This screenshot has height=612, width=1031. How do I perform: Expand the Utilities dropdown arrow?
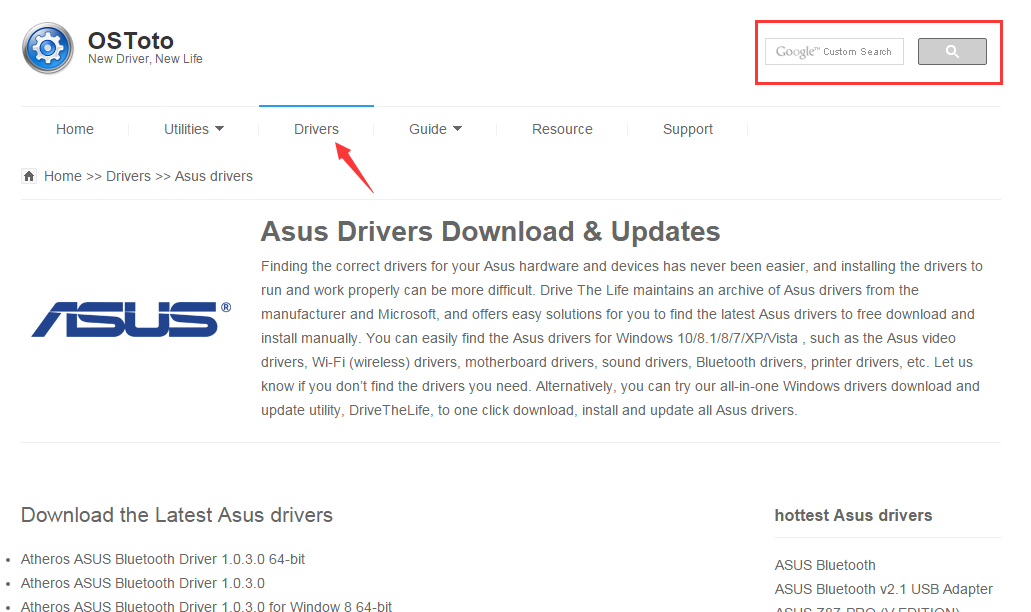pyautogui.click(x=220, y=129)
